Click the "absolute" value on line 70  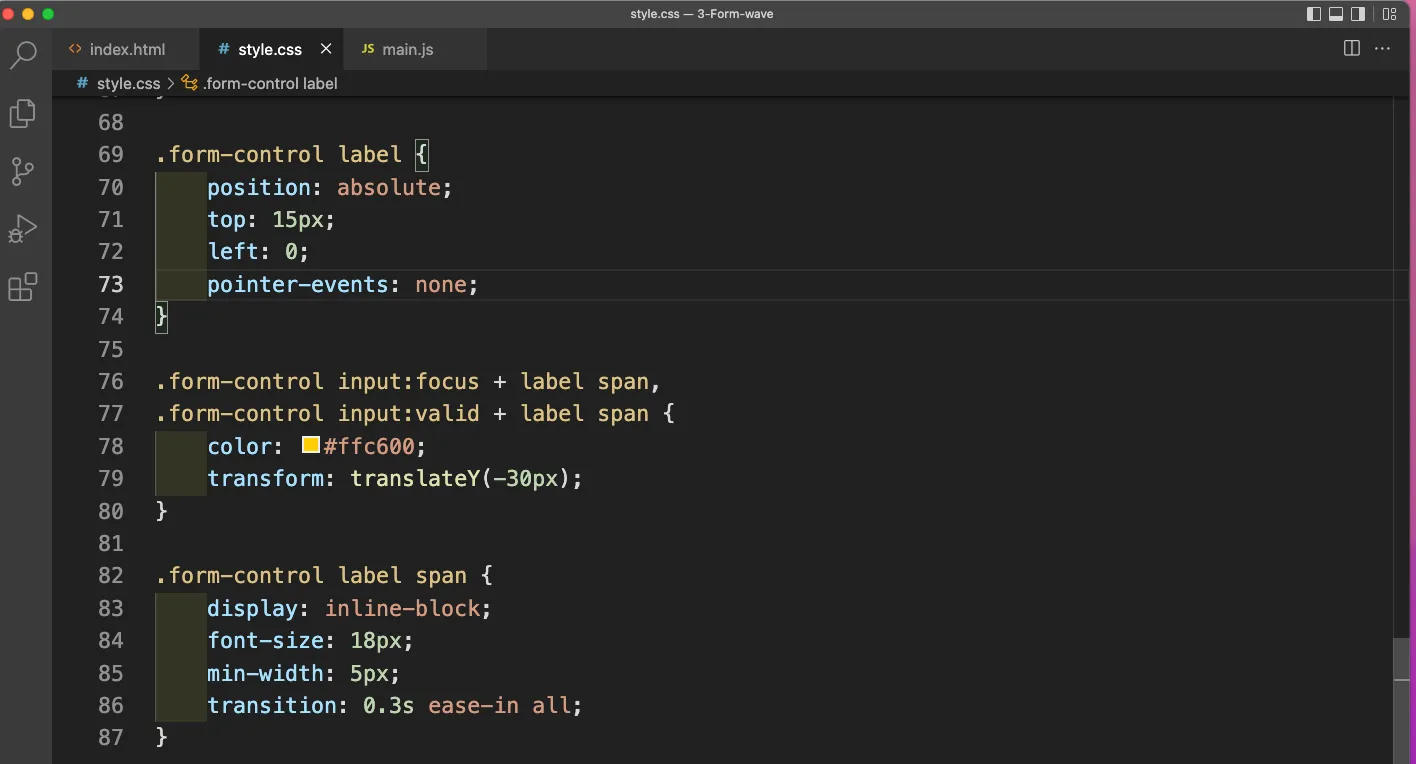point(388,187)
